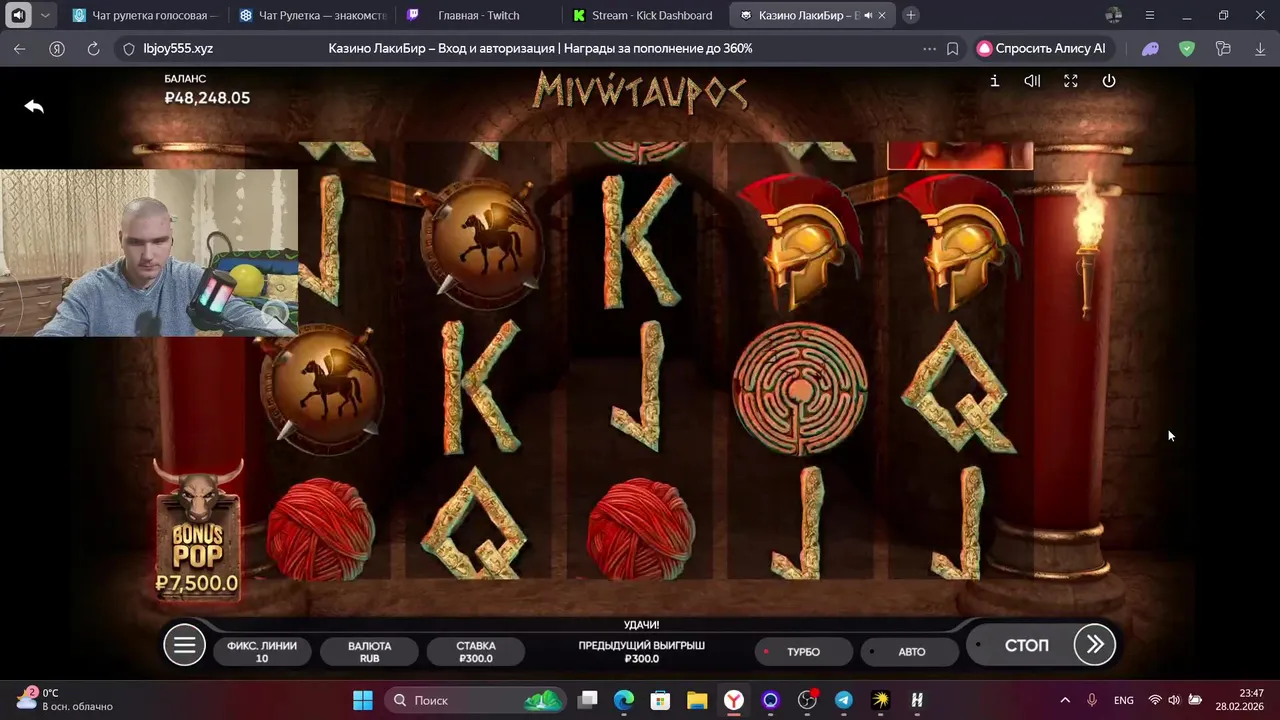The width and height of the screenshot is (1280, 720).
Task: Click the Bonus Pop ₽7,500.0 button
Action: [198, 531]
